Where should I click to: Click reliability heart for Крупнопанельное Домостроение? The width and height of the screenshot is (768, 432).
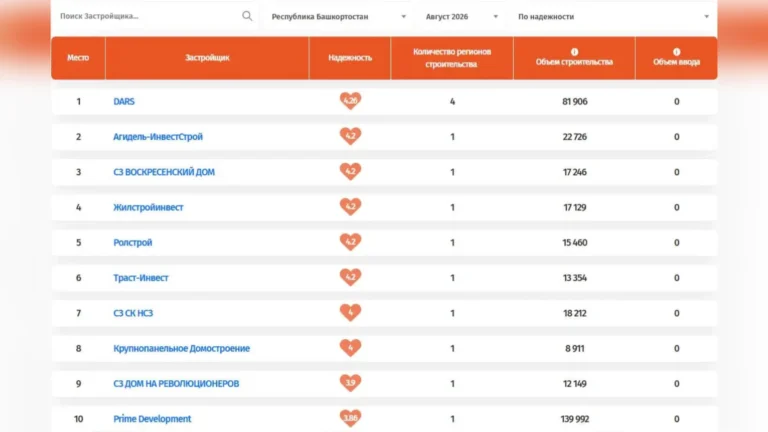pos(350,348)
